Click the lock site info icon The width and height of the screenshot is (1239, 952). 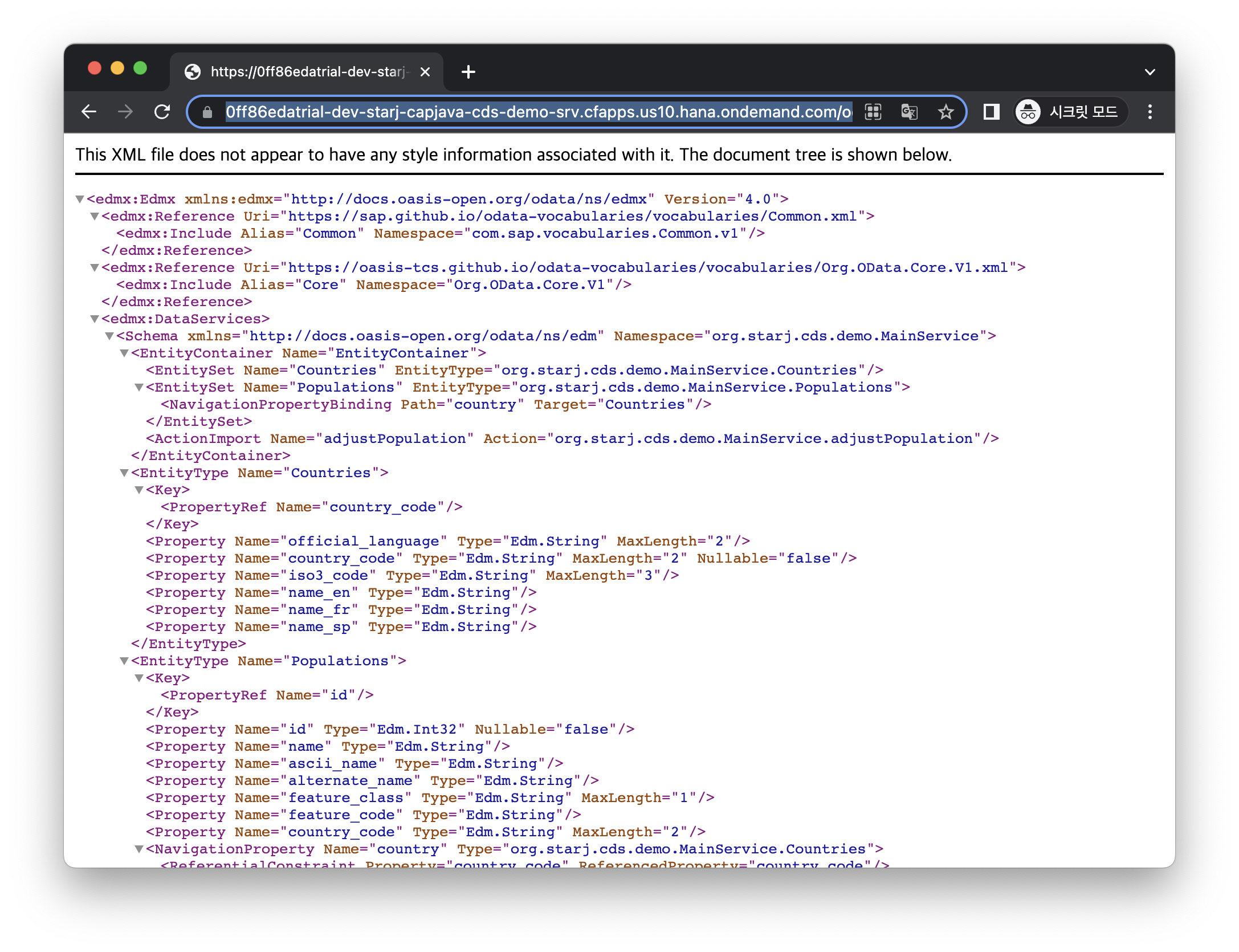207,112
